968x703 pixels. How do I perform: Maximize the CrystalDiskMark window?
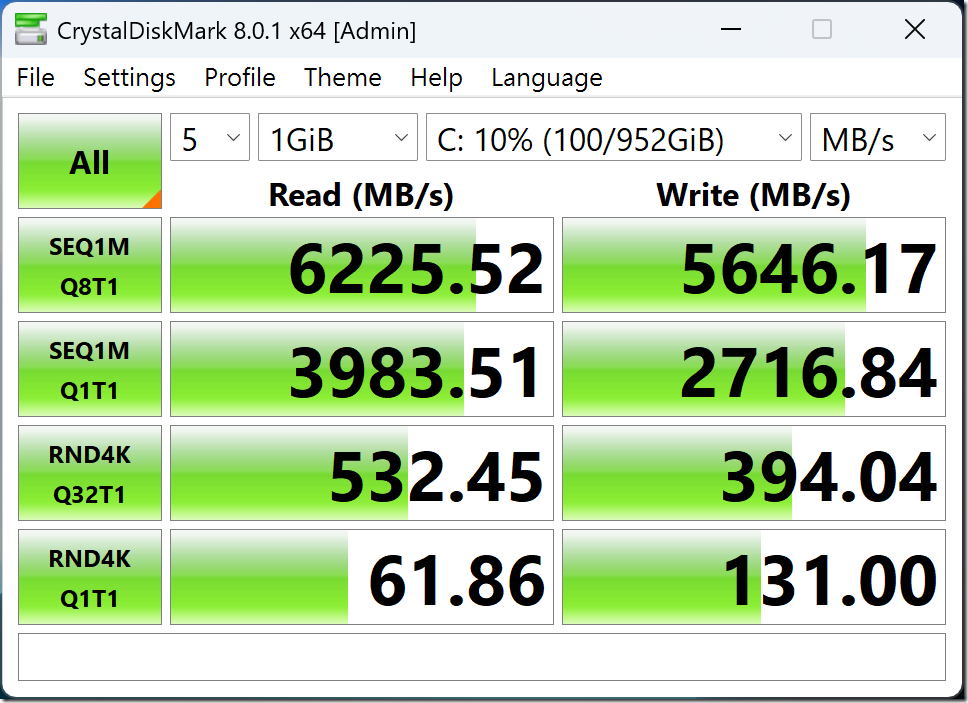tap(822, 29)
